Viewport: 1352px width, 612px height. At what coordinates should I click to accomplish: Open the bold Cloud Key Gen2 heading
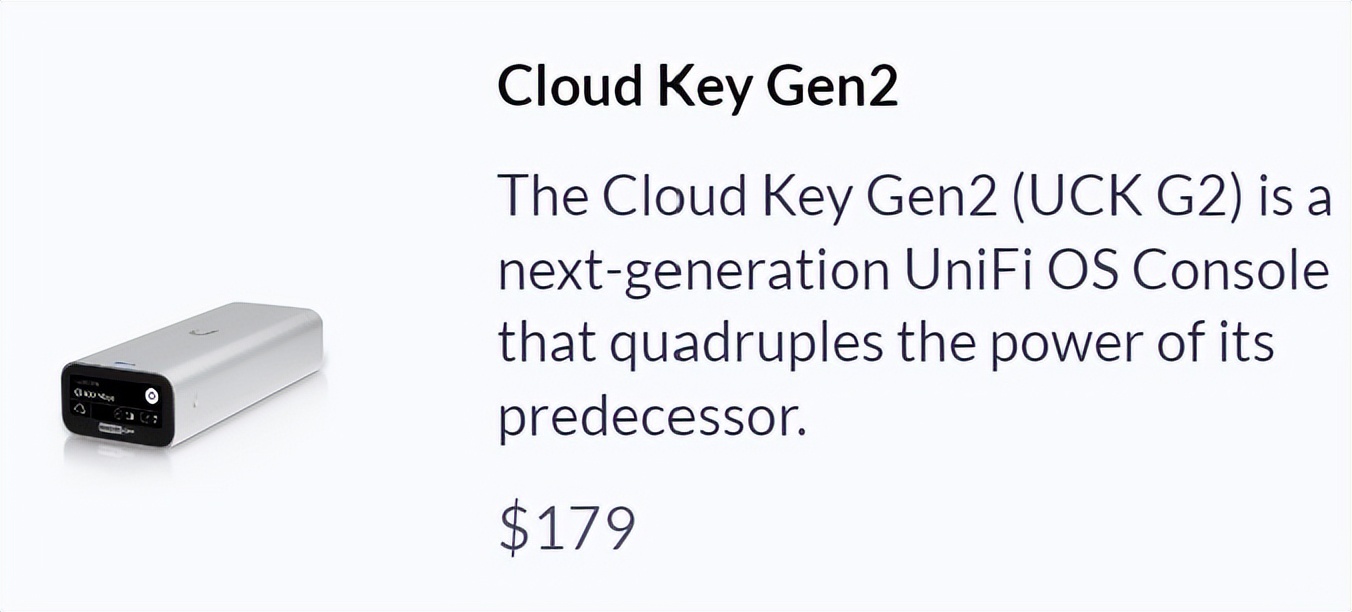click(x=697, y=87)
